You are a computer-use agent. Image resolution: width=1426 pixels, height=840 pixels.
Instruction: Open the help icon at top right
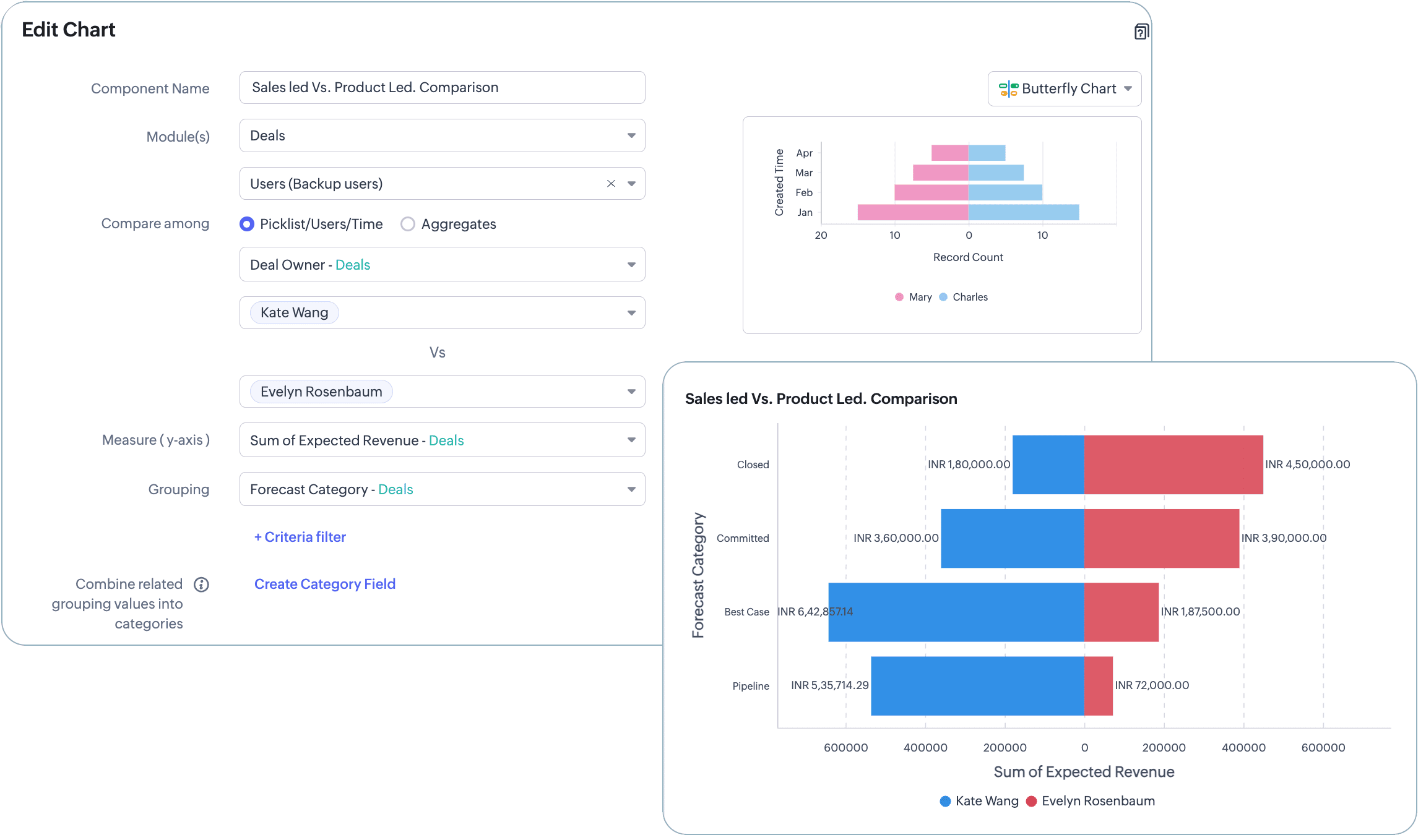[x=1141, y=32]
